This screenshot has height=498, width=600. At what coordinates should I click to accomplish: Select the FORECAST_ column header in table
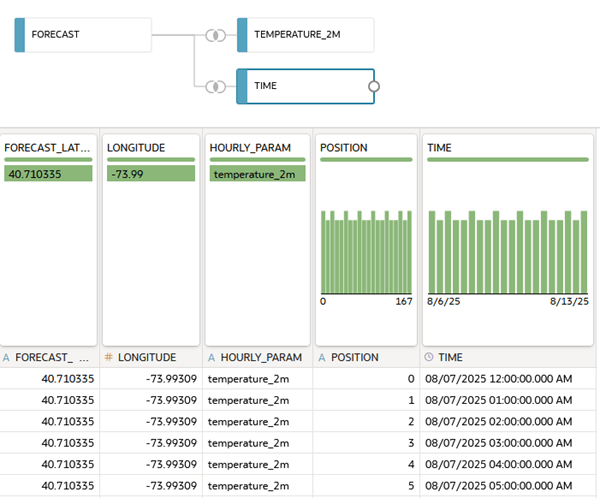pos(50,358)
